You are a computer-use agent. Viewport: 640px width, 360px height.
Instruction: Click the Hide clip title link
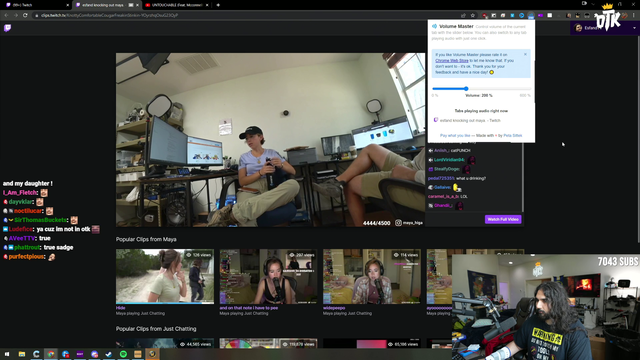(120, 308)
